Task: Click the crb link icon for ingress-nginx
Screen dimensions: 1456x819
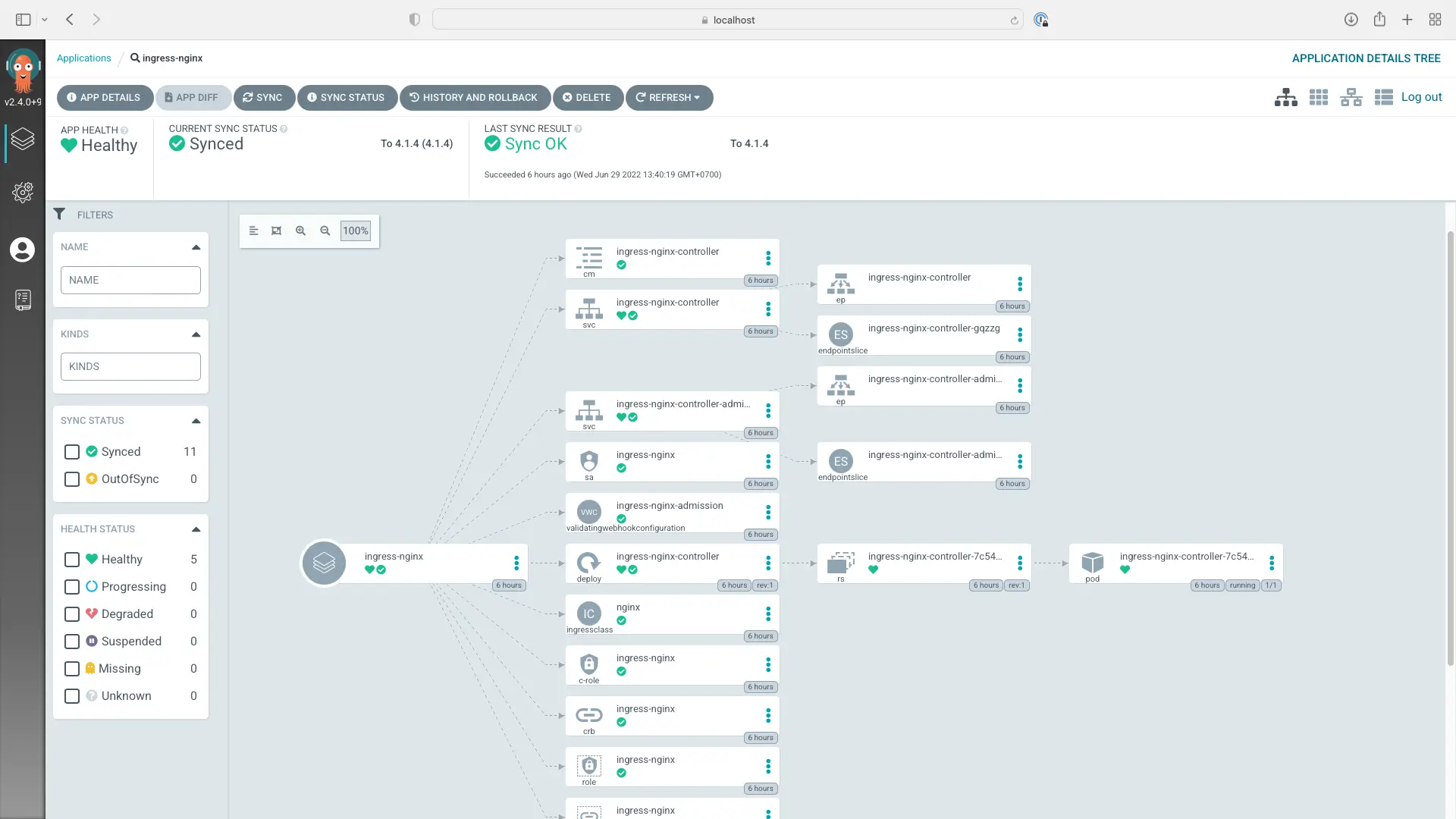Action: (588, 714)
